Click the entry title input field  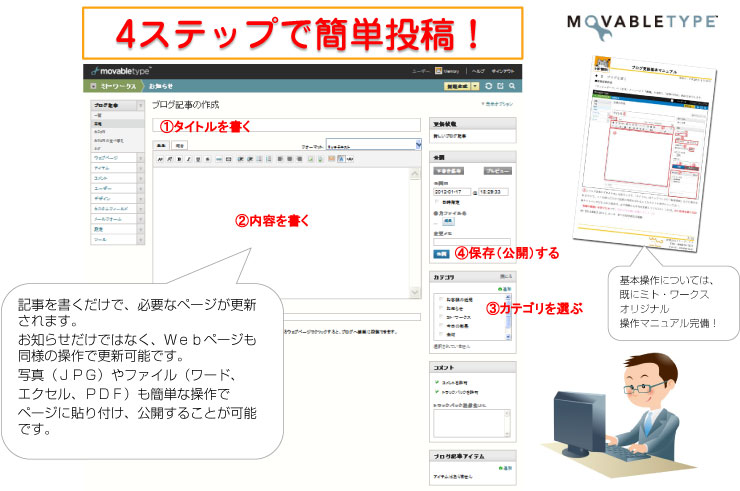pos(286,126)
